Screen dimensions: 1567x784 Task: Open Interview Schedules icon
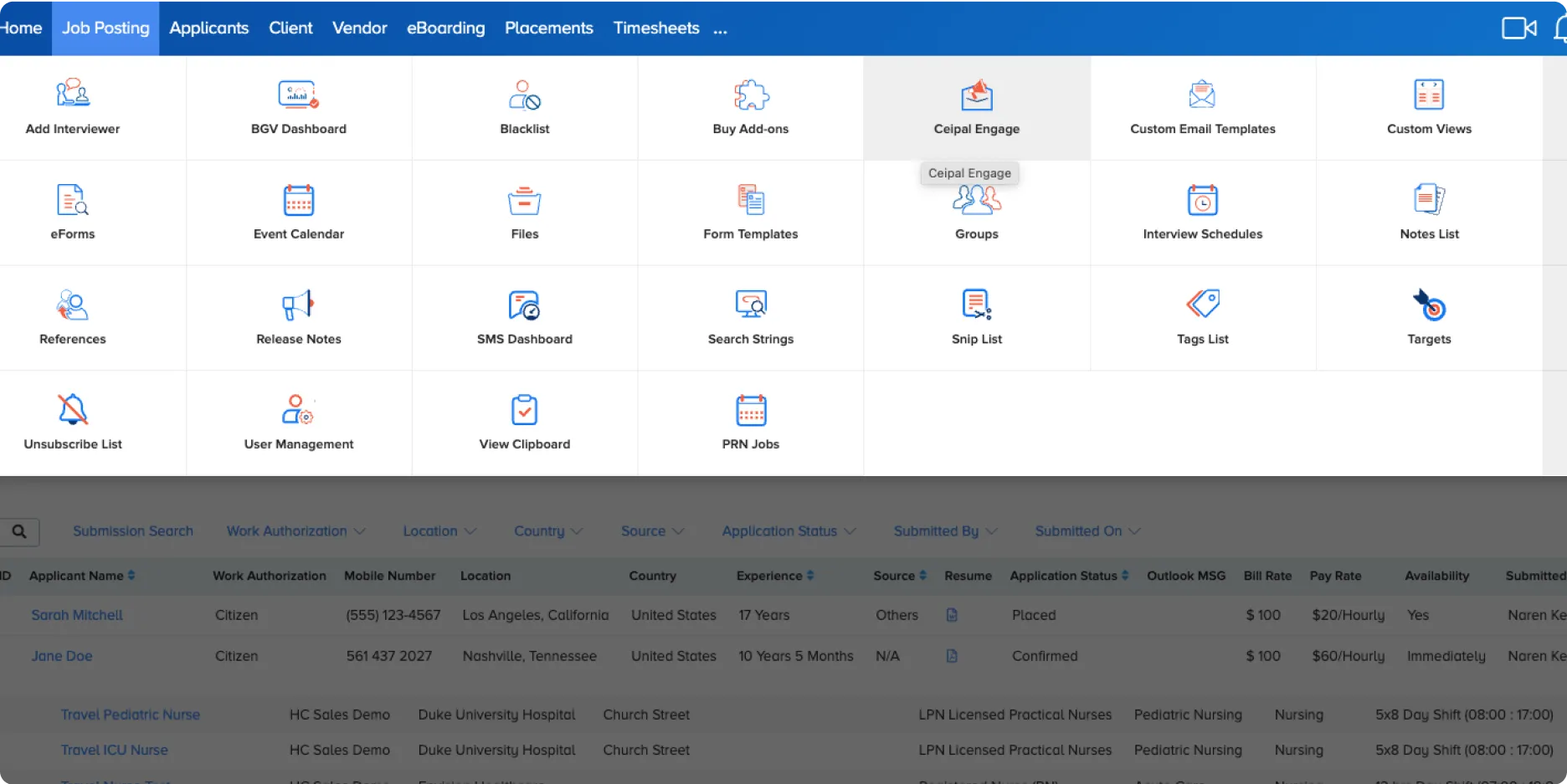coord(1203,200)
